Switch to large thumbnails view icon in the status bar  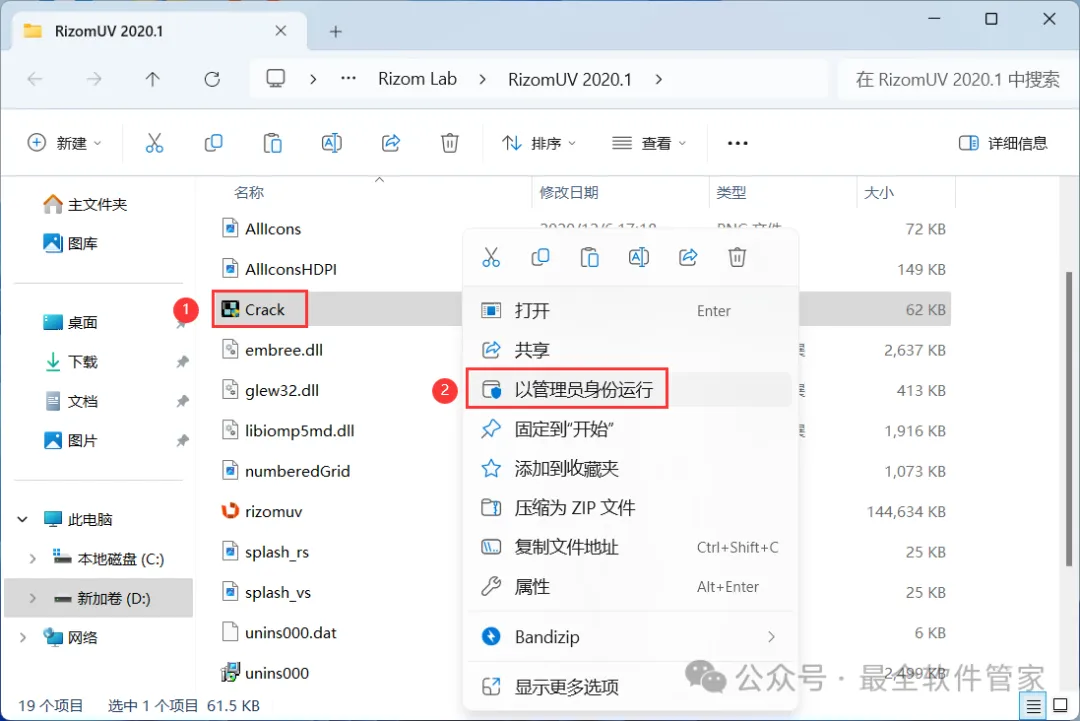pos(1061,706)
